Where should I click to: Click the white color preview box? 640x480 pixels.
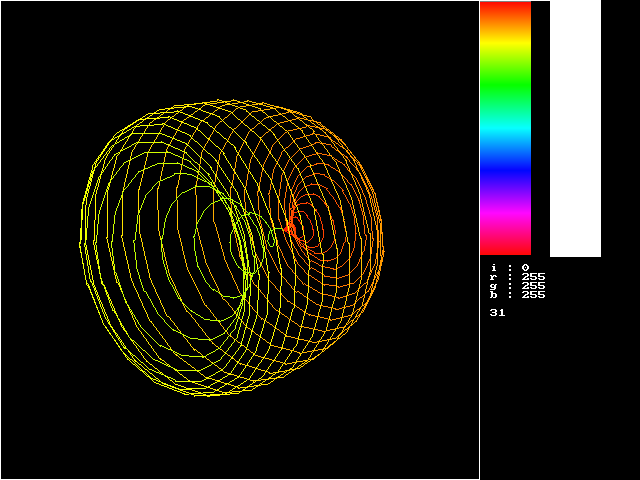(575, 128)
